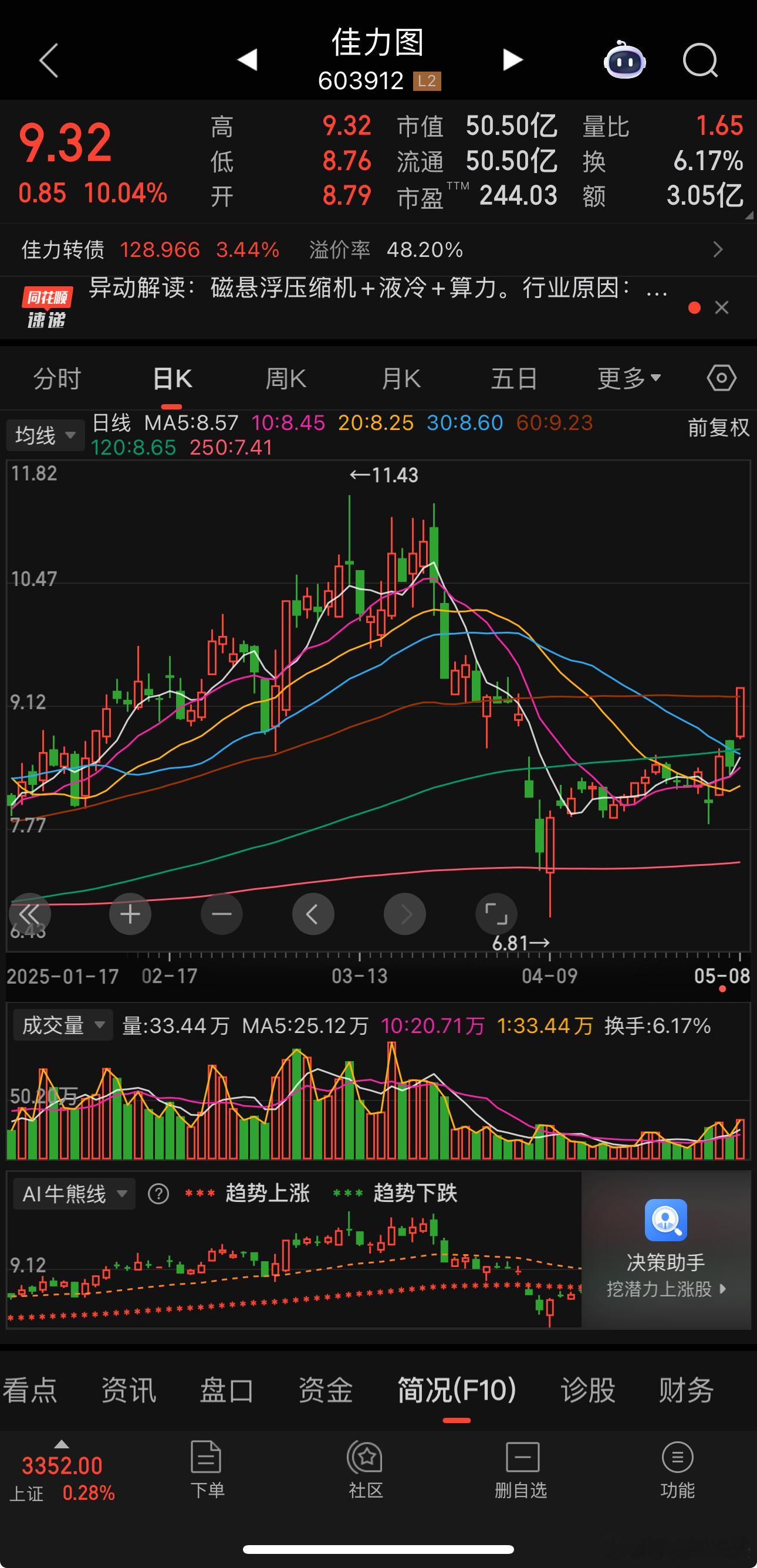Open 异动解读 news headline

(x=378, y=287)
